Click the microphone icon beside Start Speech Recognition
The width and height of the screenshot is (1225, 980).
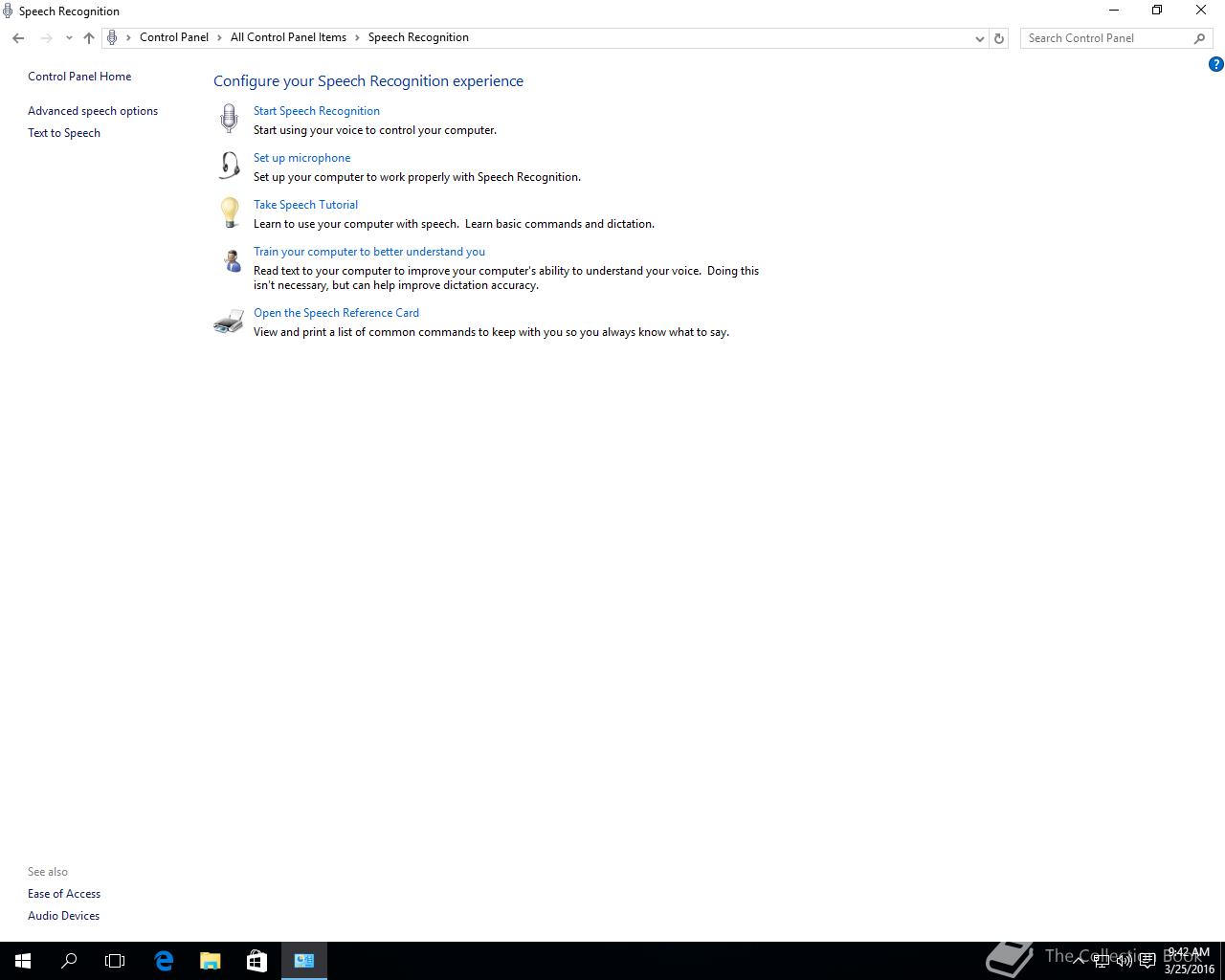pos(229,119)
